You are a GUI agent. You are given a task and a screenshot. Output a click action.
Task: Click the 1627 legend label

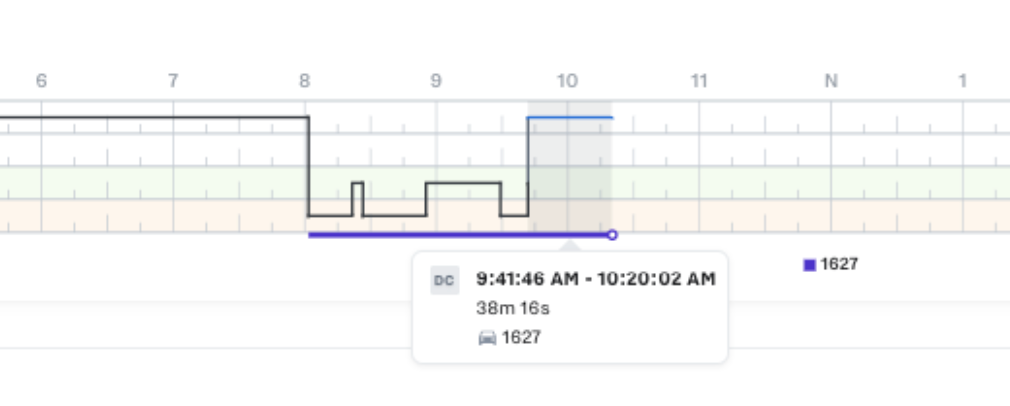[839, 264]
